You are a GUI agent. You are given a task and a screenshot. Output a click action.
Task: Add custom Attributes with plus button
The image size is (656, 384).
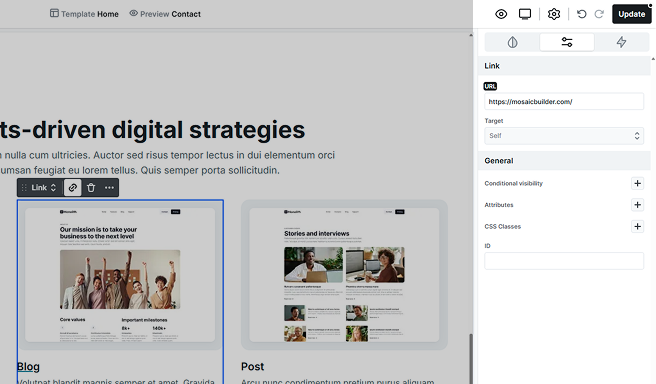(637, 205)
